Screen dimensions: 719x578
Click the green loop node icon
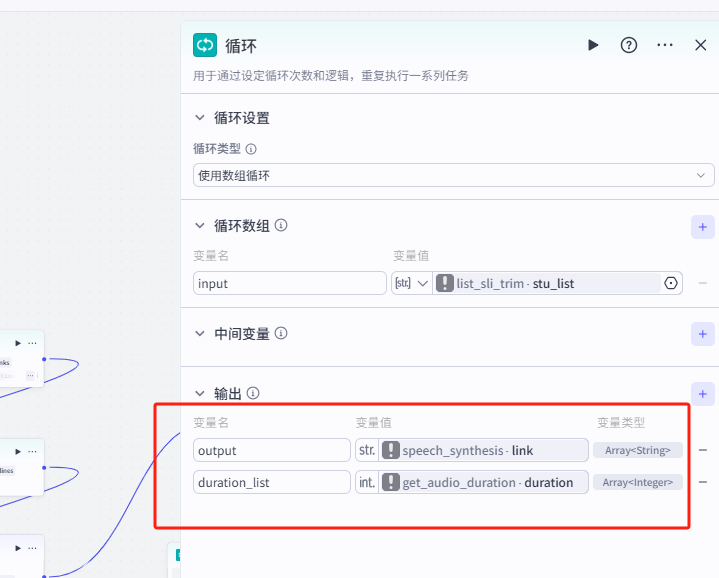205,45
